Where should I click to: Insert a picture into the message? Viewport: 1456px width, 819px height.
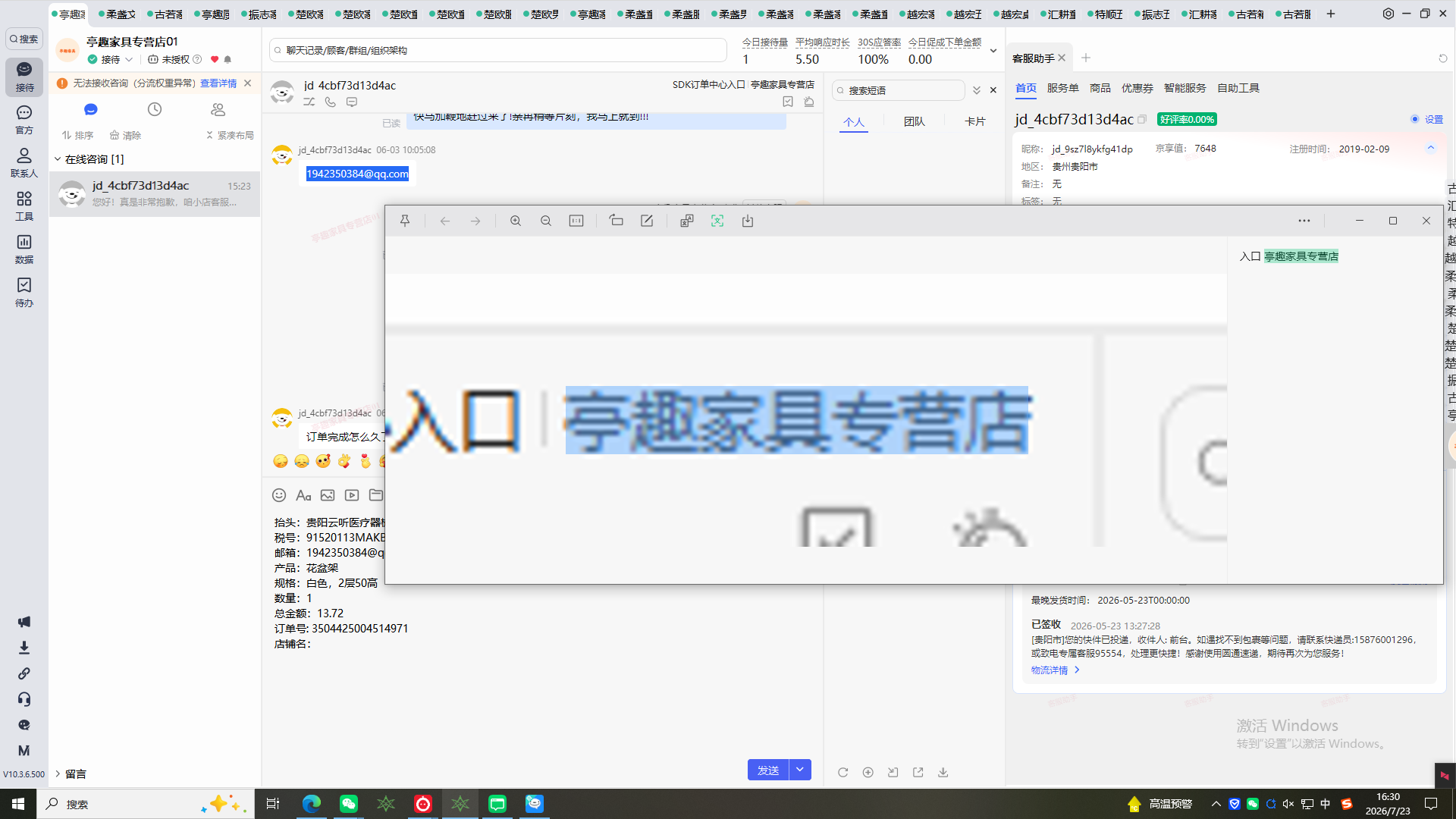328,495
